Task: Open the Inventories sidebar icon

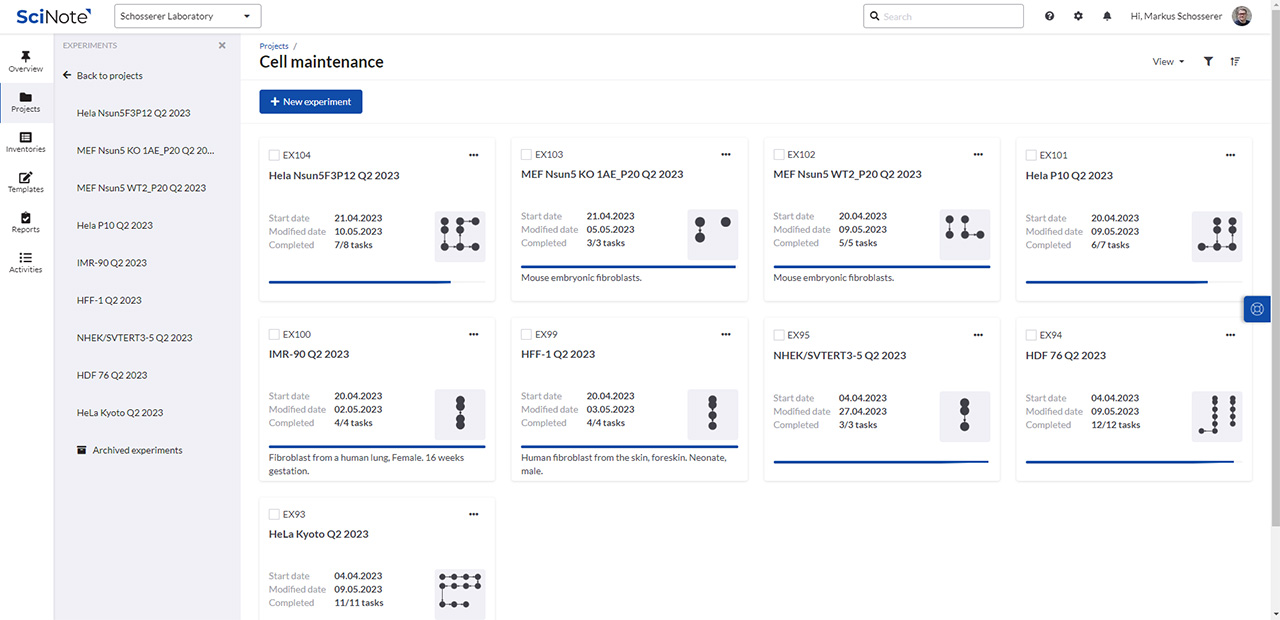Action: (x=26, y=142)
